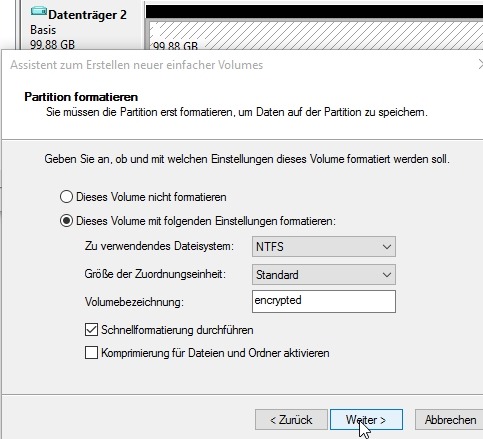Select 'Dieses Volume nicht formatieren' radio button
Viewport: 483px width, 439px height.
pos(66,197)
